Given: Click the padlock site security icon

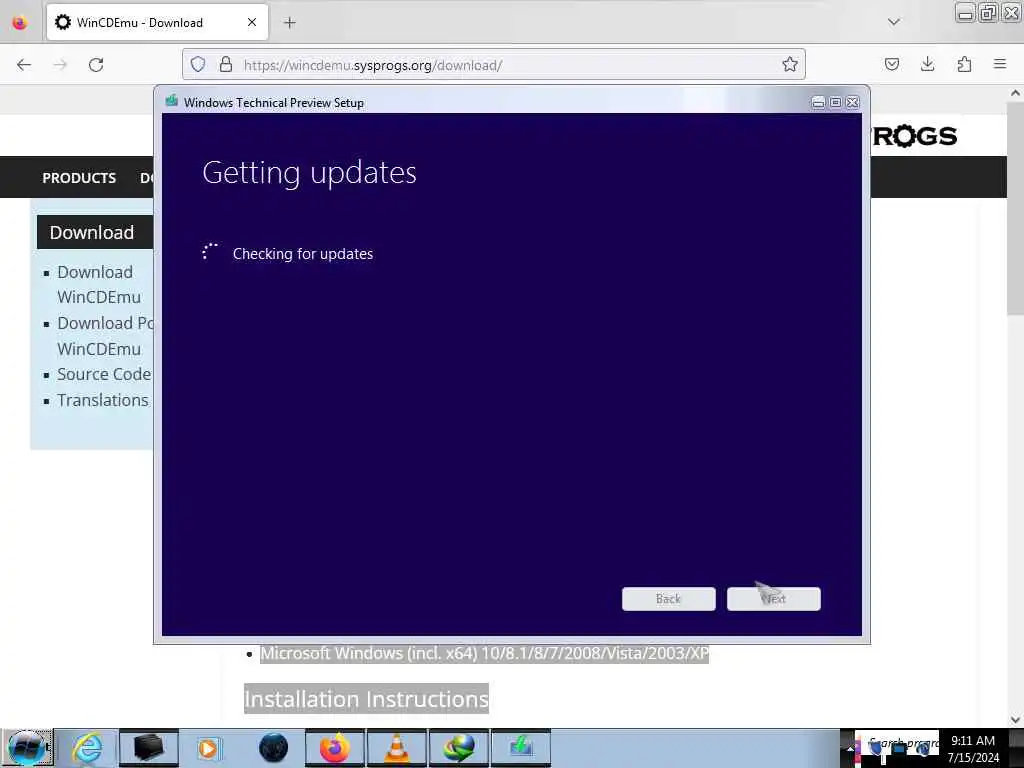Looking at the screenshot, I should (x=226, y=64).
